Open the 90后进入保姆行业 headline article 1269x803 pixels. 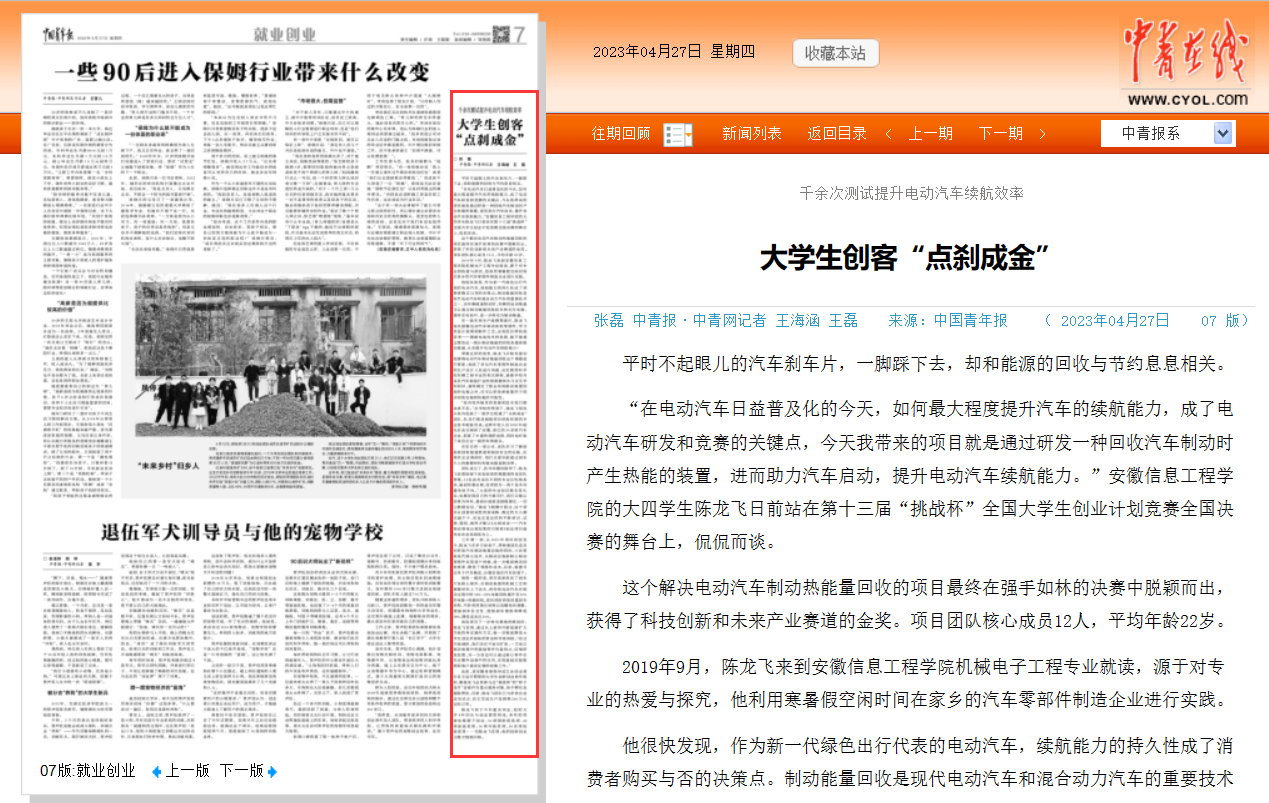coord(240,72)
